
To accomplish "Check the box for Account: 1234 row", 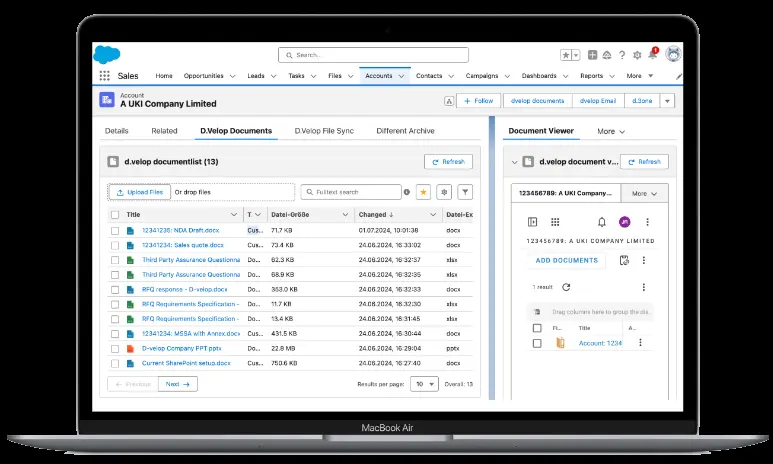I will point(537,343).
